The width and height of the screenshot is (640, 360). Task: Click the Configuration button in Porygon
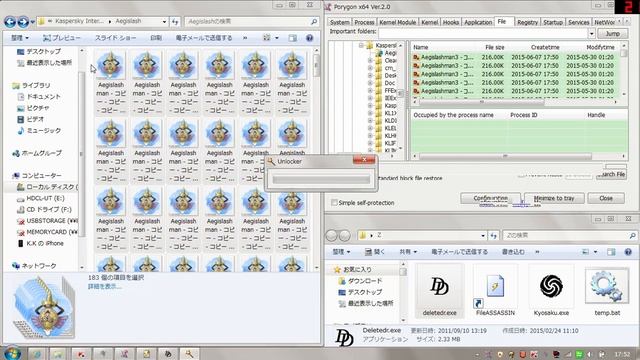pos(490,198)
